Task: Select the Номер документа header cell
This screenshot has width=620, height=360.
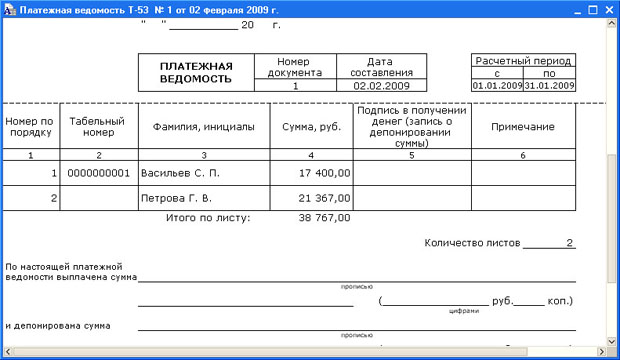Action: [295, 66]
